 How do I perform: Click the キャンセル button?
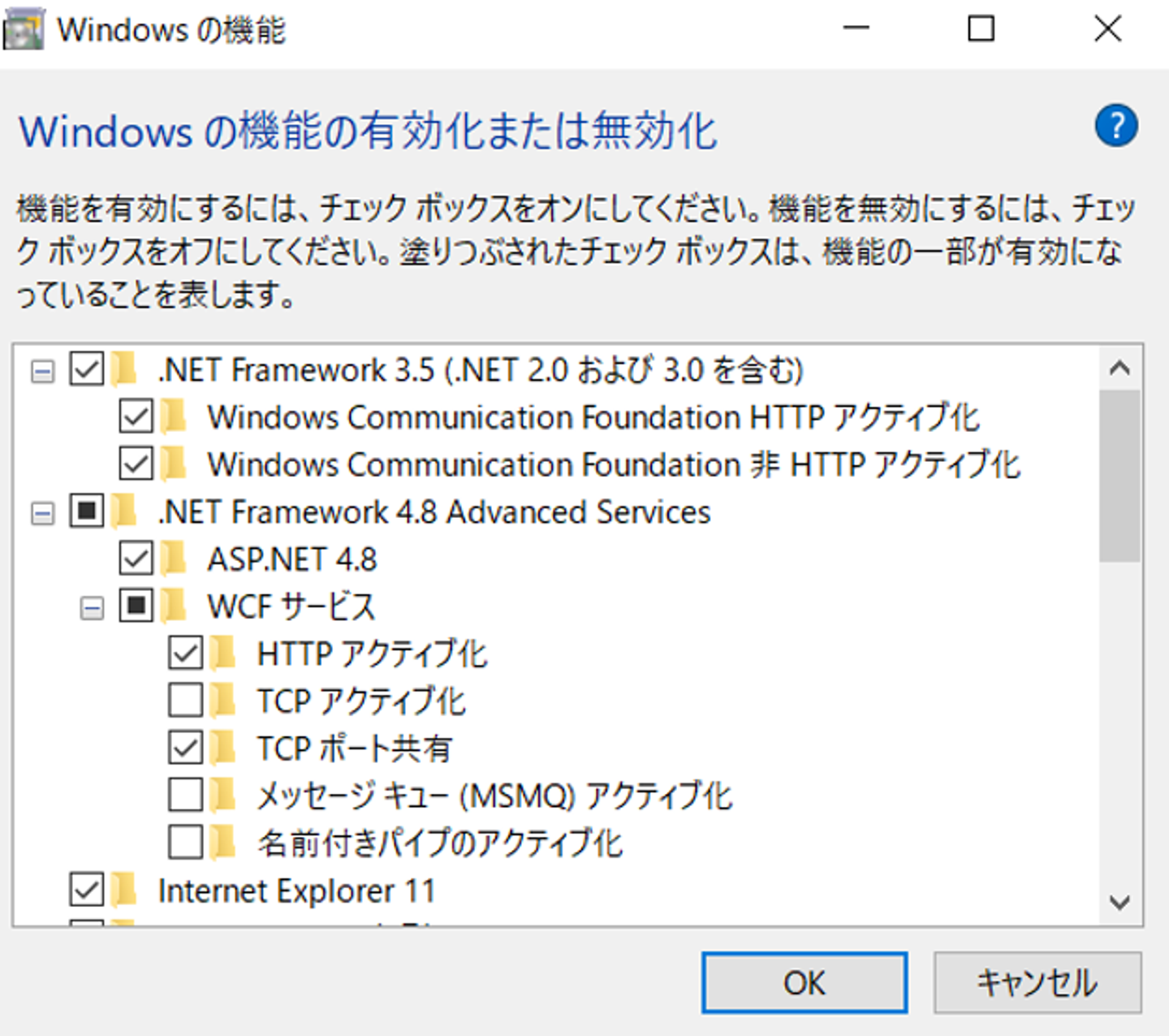point(1037,982)
